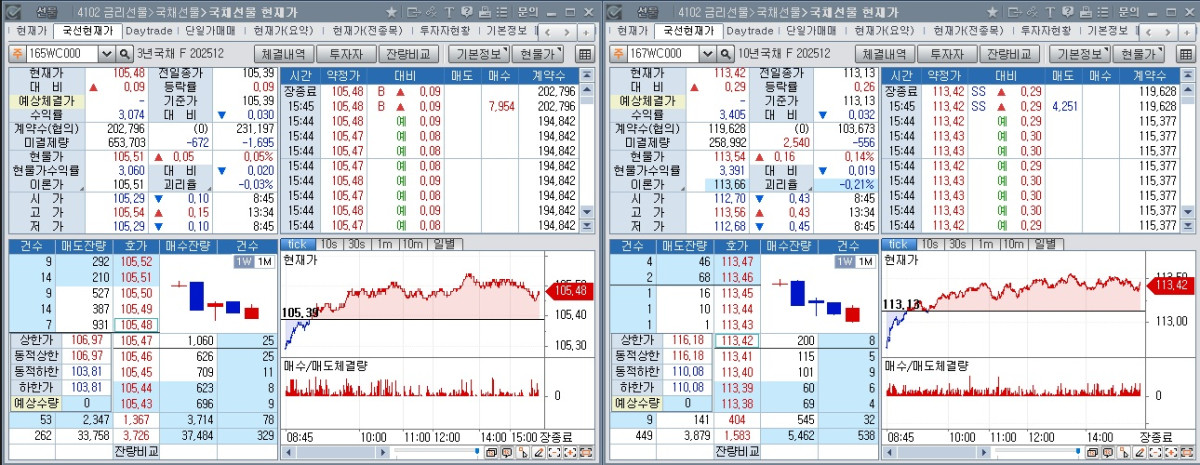This screenshot has width=1200, height=465.
Task: Open help question icon in left window title bar
Action: pyautogui.click(x=467, y=12)
